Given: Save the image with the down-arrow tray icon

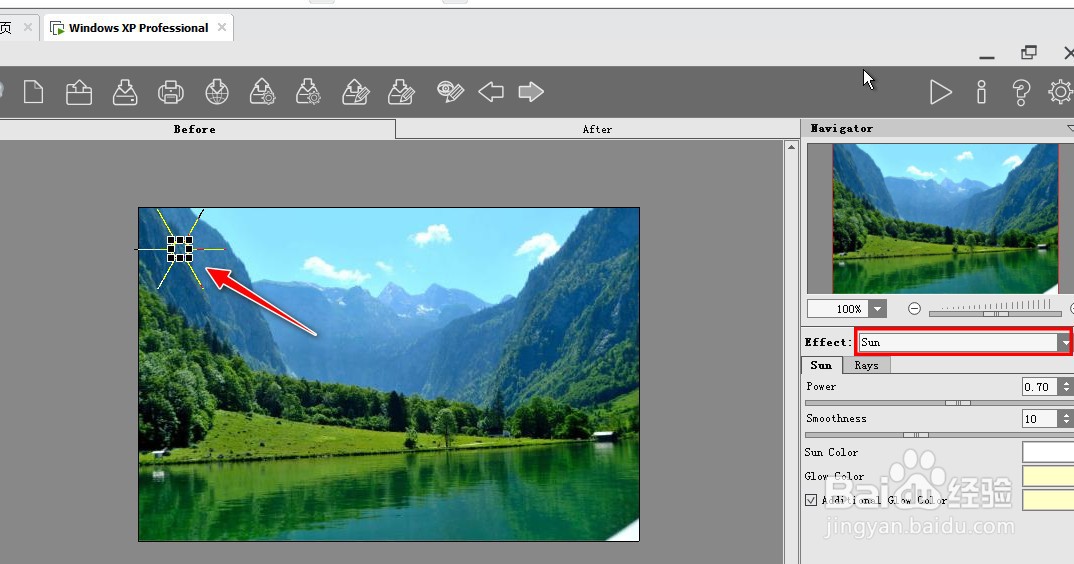Looking at the screenshot, I should tap(125, 92).
